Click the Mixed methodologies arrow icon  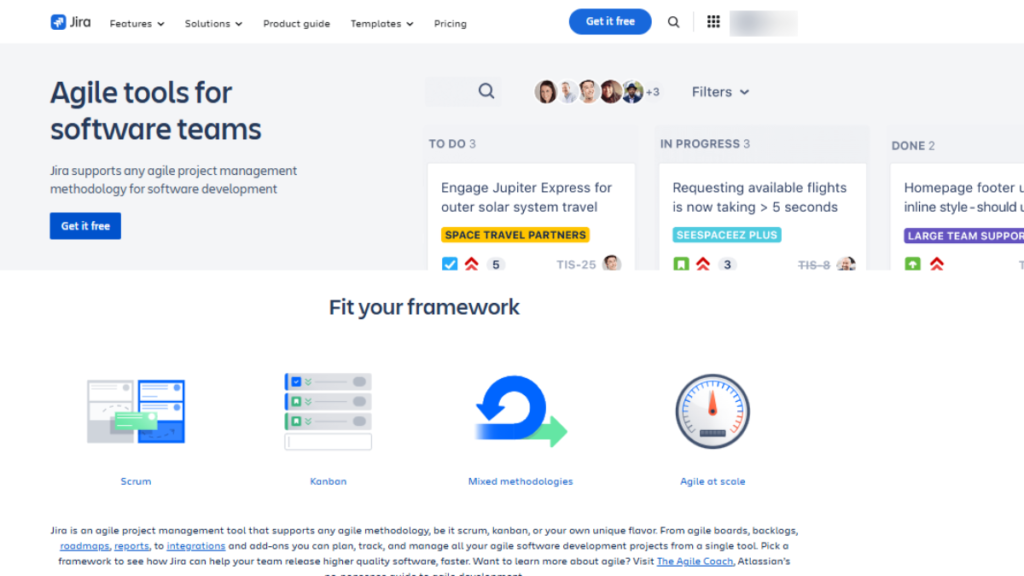click(x=519, y=410)
